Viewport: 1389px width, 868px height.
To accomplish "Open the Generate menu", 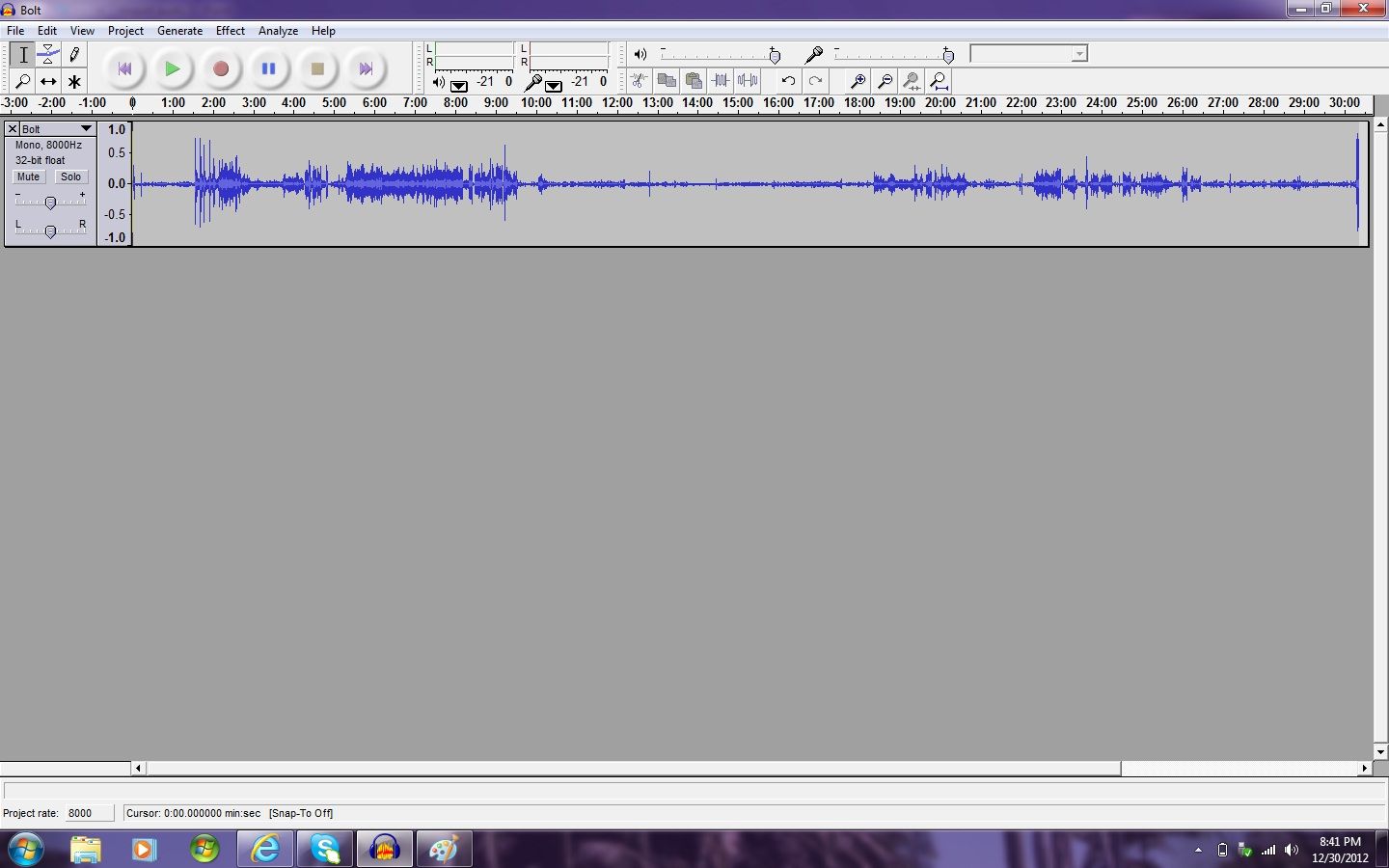I will pyautogui.click(x=179, y=30).
